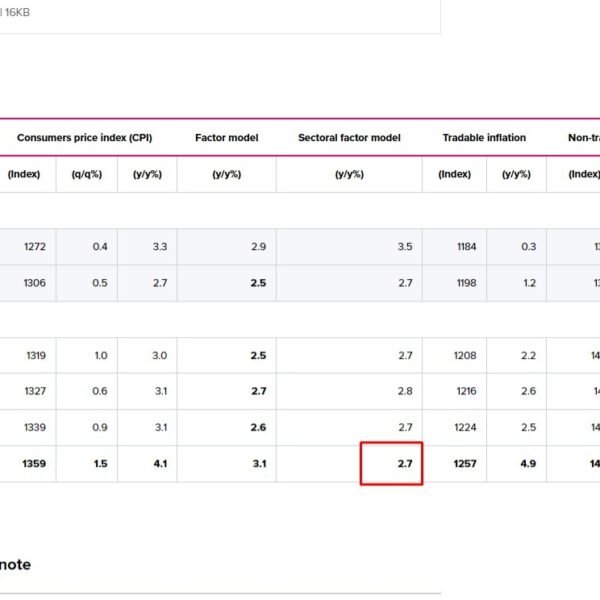This screenshot has height=600, width=600.
Task: Click the tradable y/y value 4.9
Action: tap(528, 464)
